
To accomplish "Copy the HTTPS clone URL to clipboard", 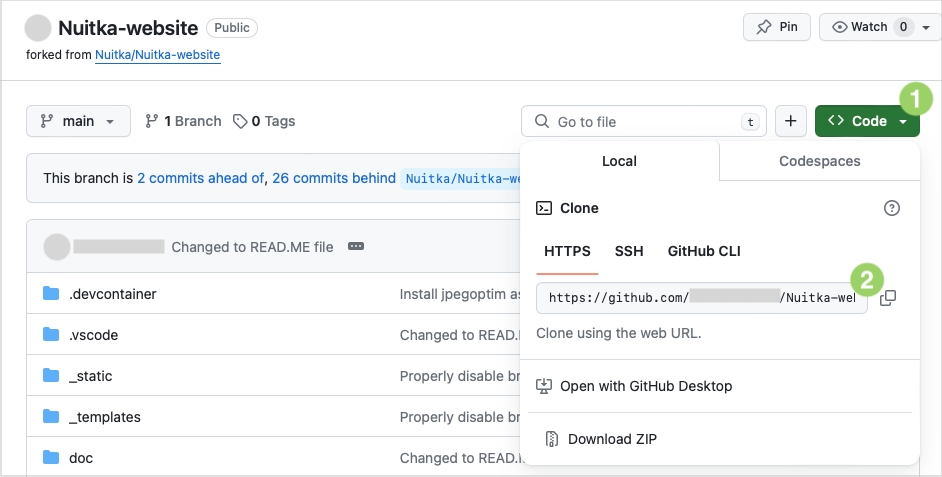I will tap(887, 298).
